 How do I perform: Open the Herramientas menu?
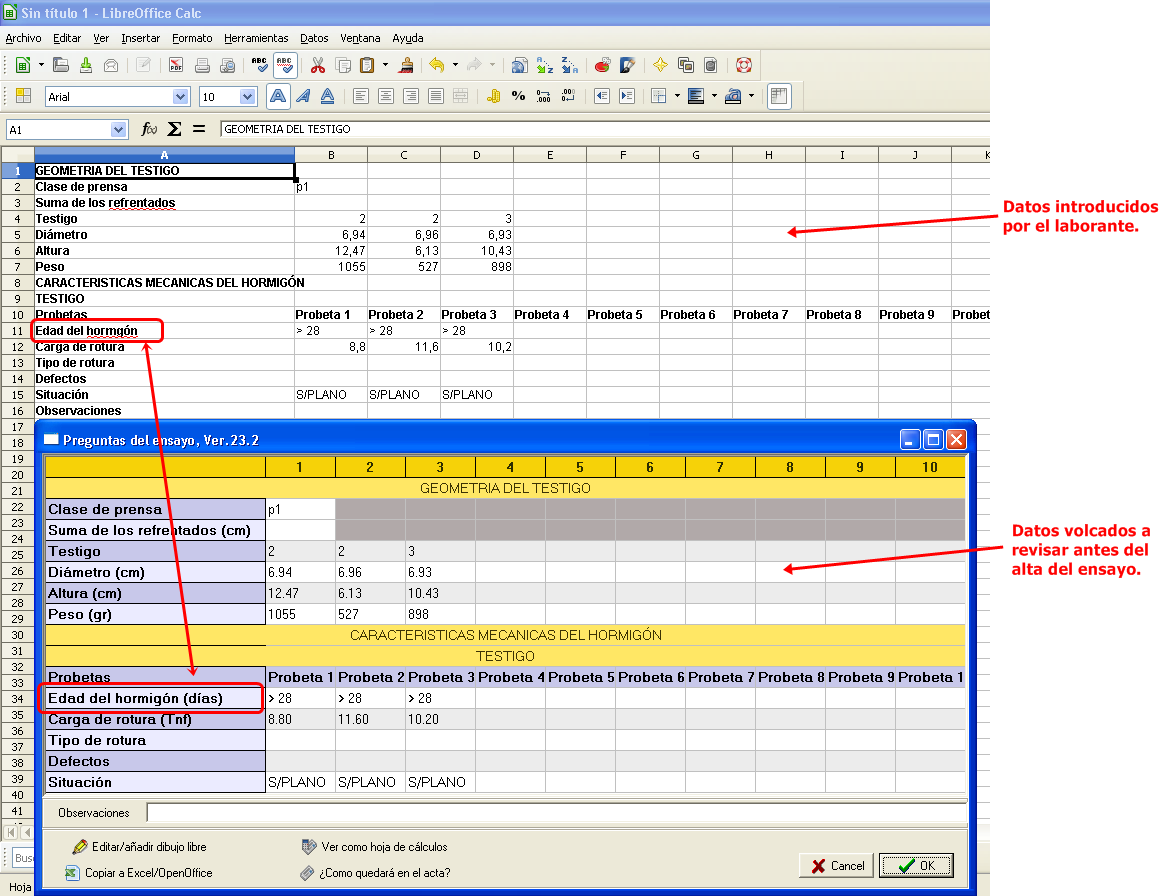coord(256,38)
